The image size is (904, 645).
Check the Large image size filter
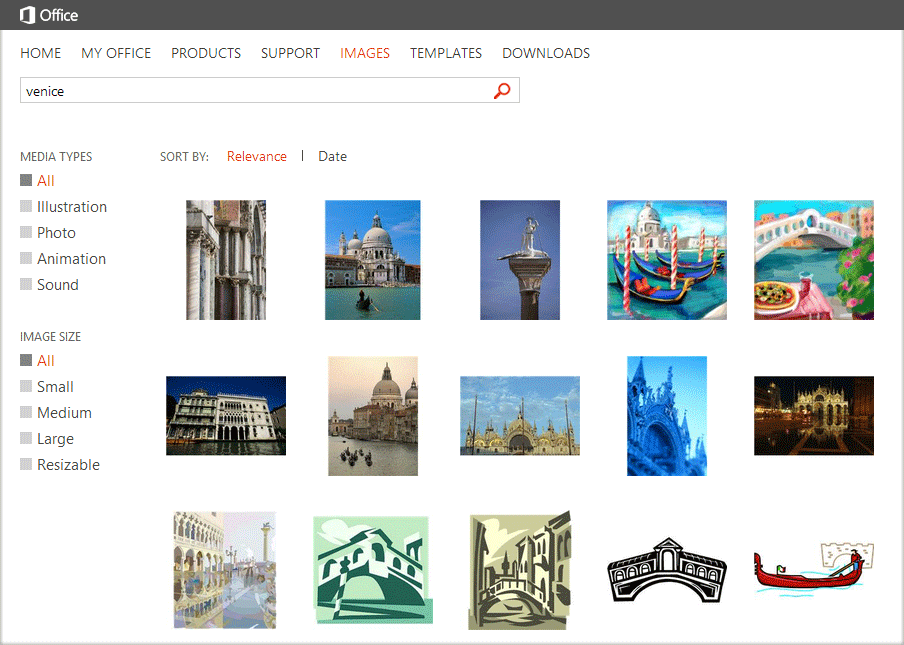(x=25, y=438)
